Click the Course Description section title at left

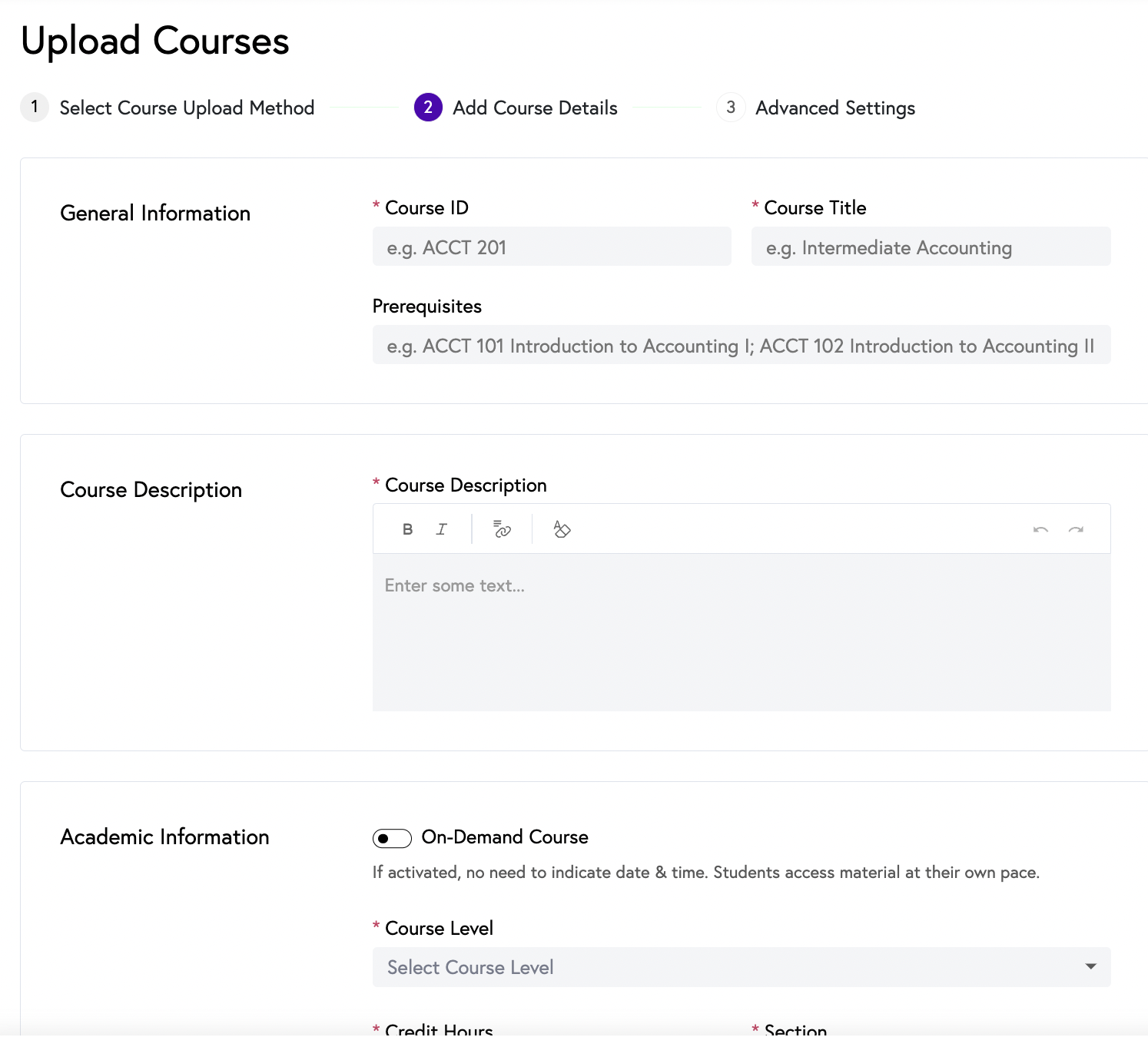point(151,490)
